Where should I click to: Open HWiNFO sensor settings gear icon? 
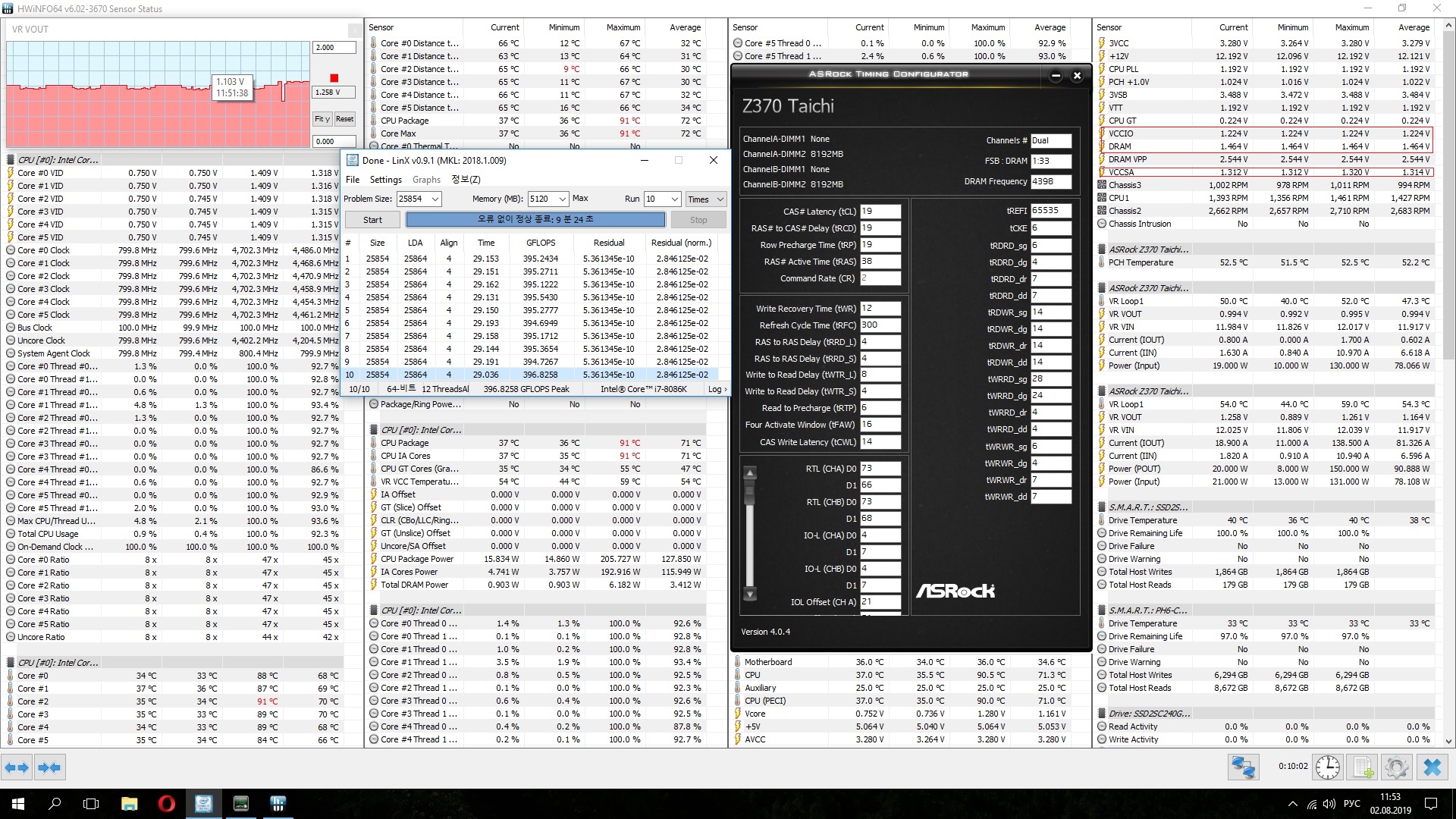pyautogui.click(x=1396, y=767)
